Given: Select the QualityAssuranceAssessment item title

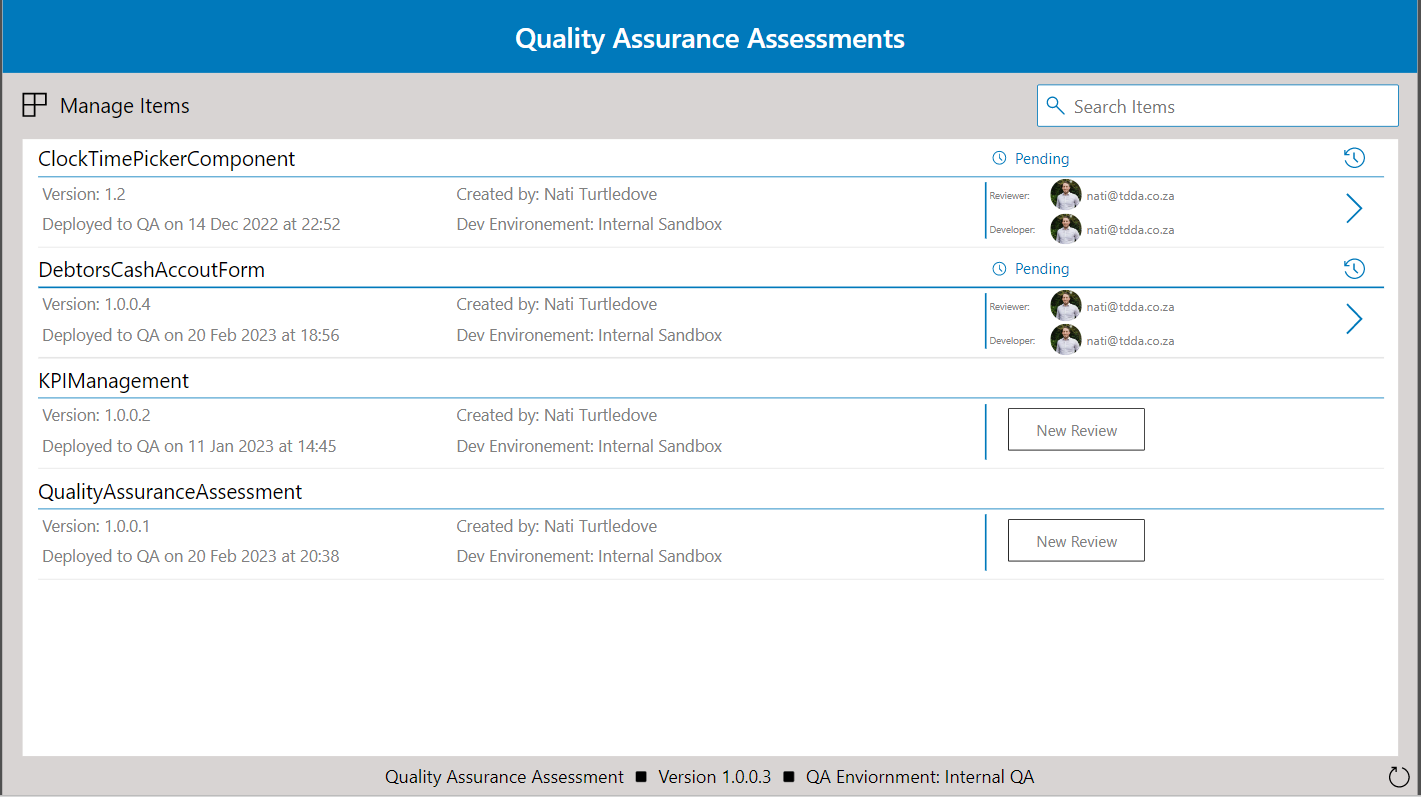Looking at the screenshot, I should tap(170, 492).
